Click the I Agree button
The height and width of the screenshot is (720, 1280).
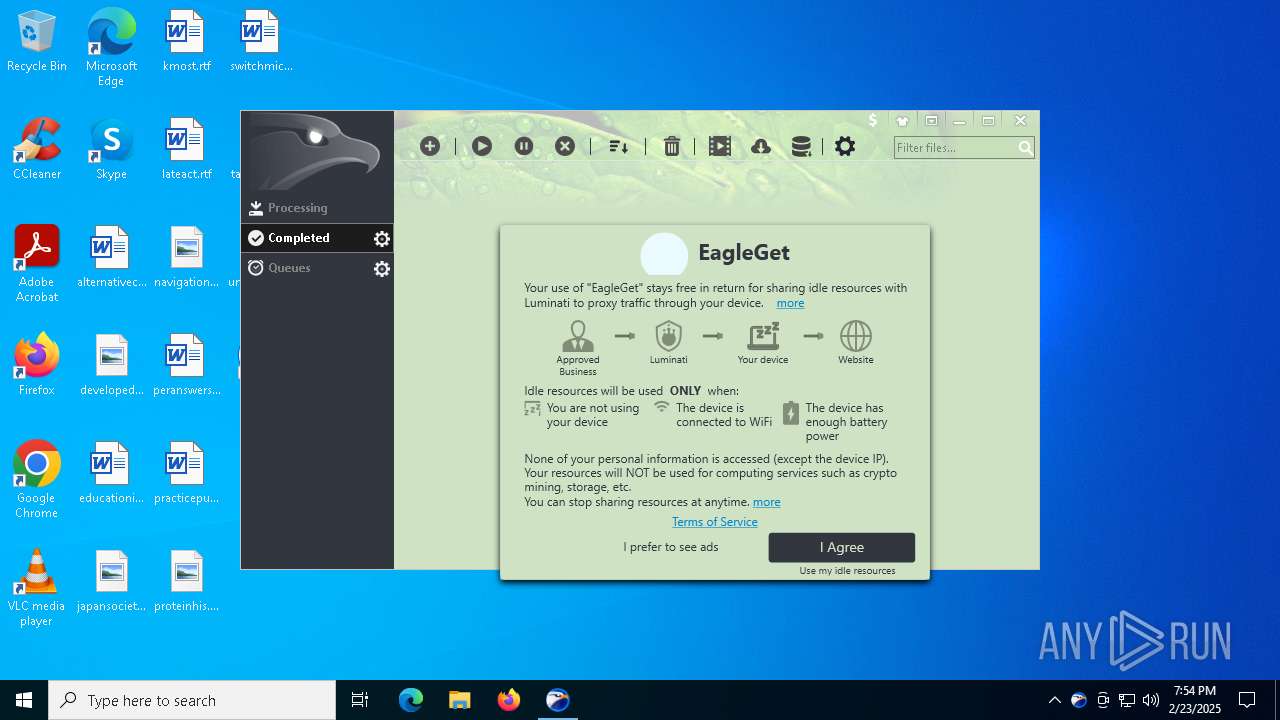pos(842,547)
